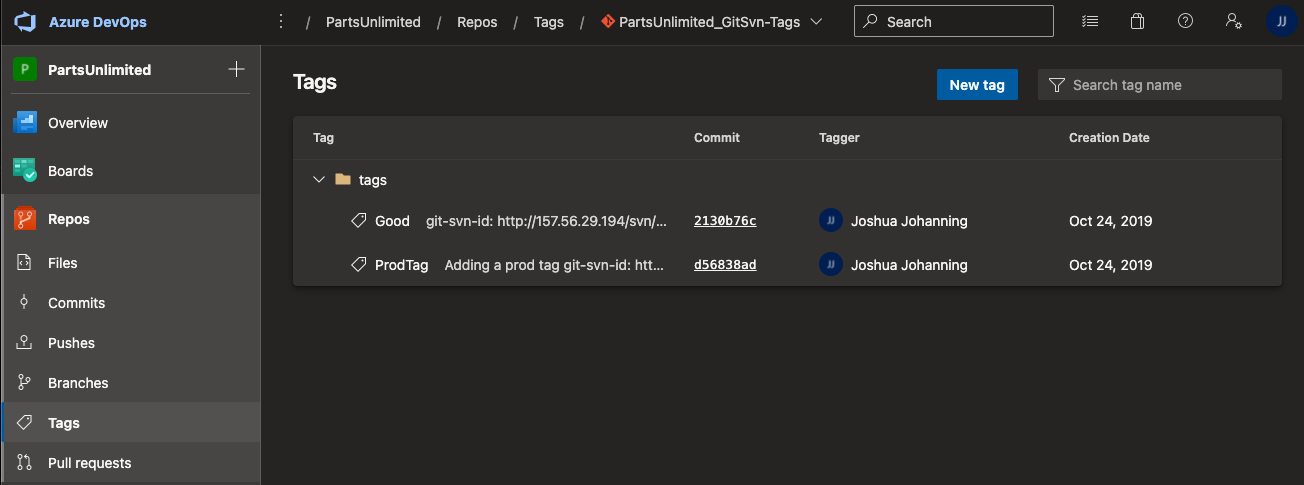
Task: Open commit link d56838ad
Action: [724, 265]
